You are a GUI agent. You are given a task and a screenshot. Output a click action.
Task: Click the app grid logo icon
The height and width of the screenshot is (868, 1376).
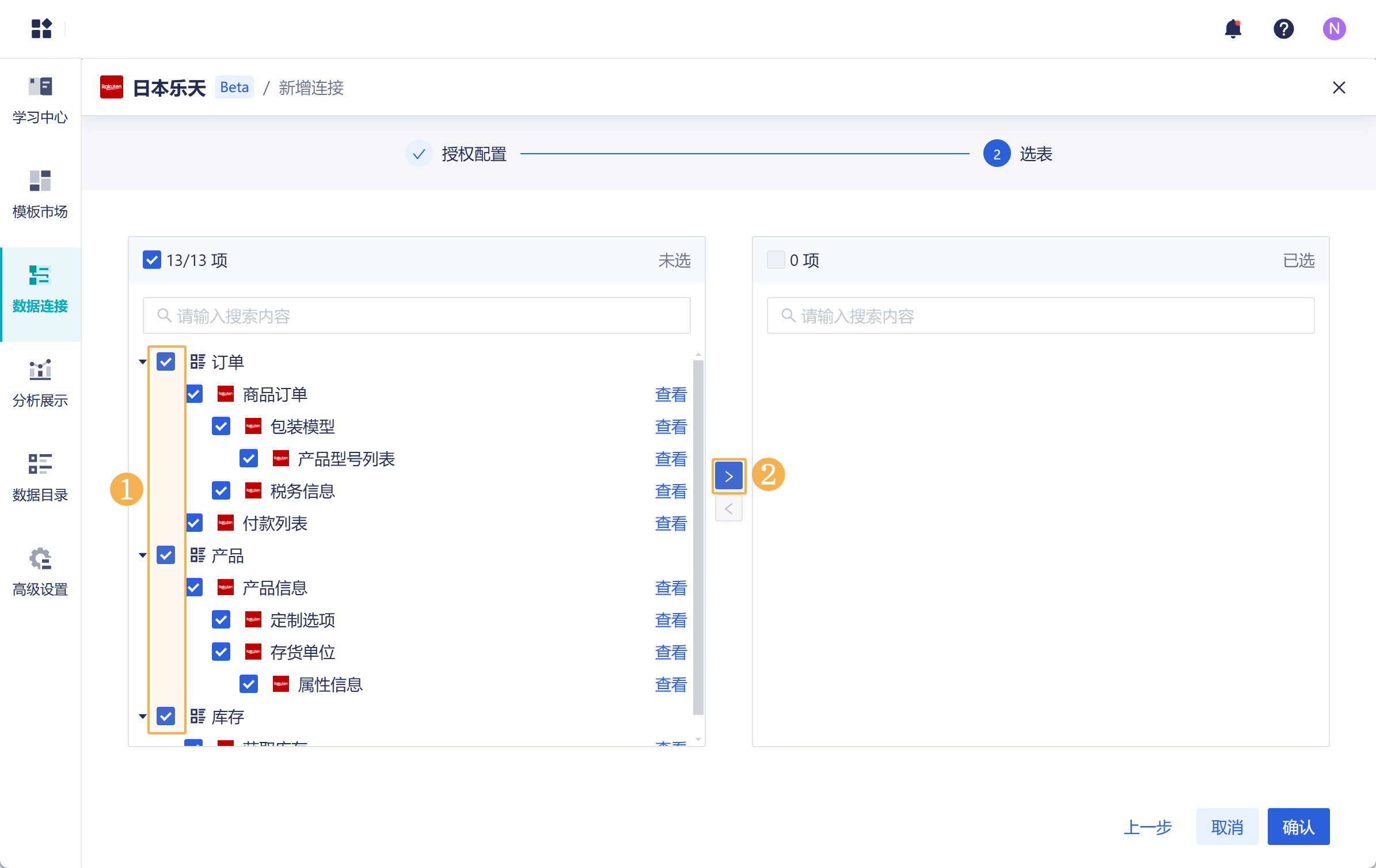click(41, 29)
